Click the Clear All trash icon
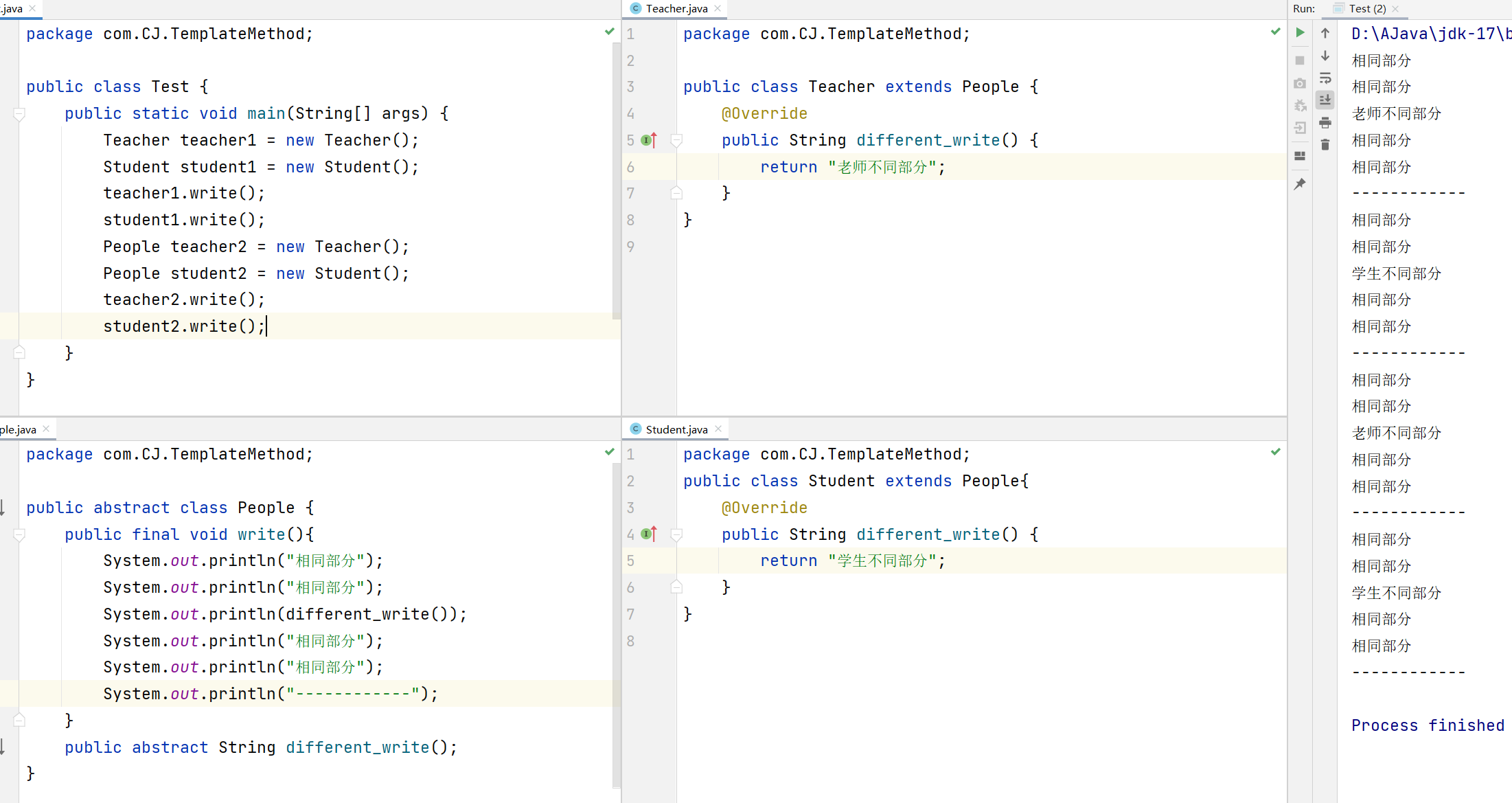Screen dimensions: 1512x803 (x=1325, y=145)
